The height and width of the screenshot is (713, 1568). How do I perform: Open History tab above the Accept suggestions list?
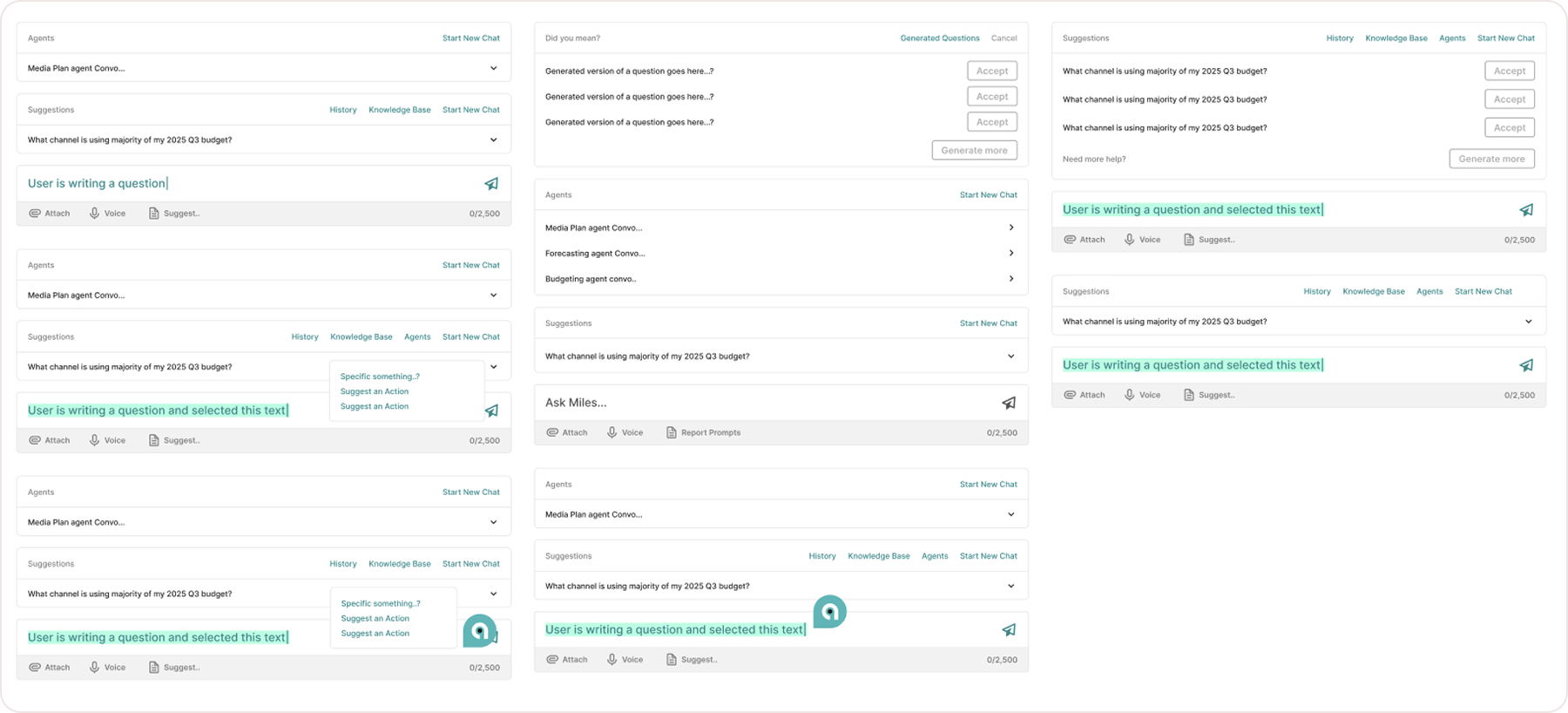tap(1339, 38)
